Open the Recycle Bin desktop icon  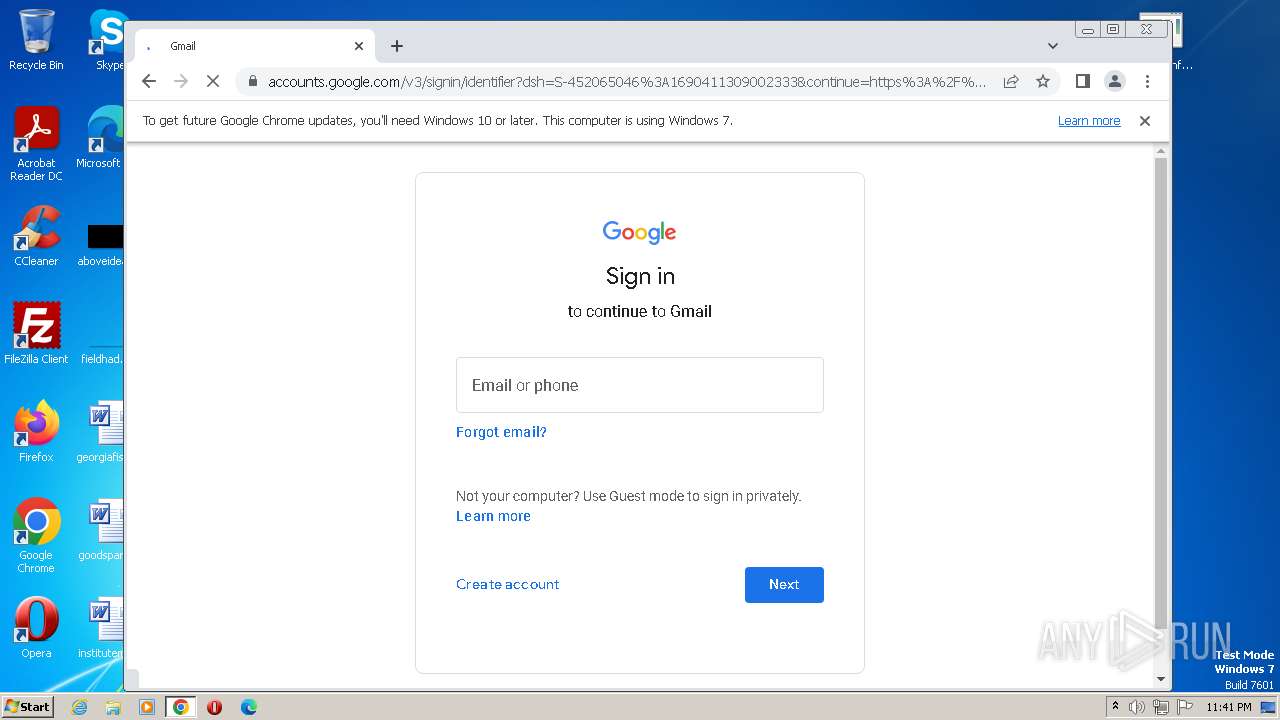tap(36, 40)
